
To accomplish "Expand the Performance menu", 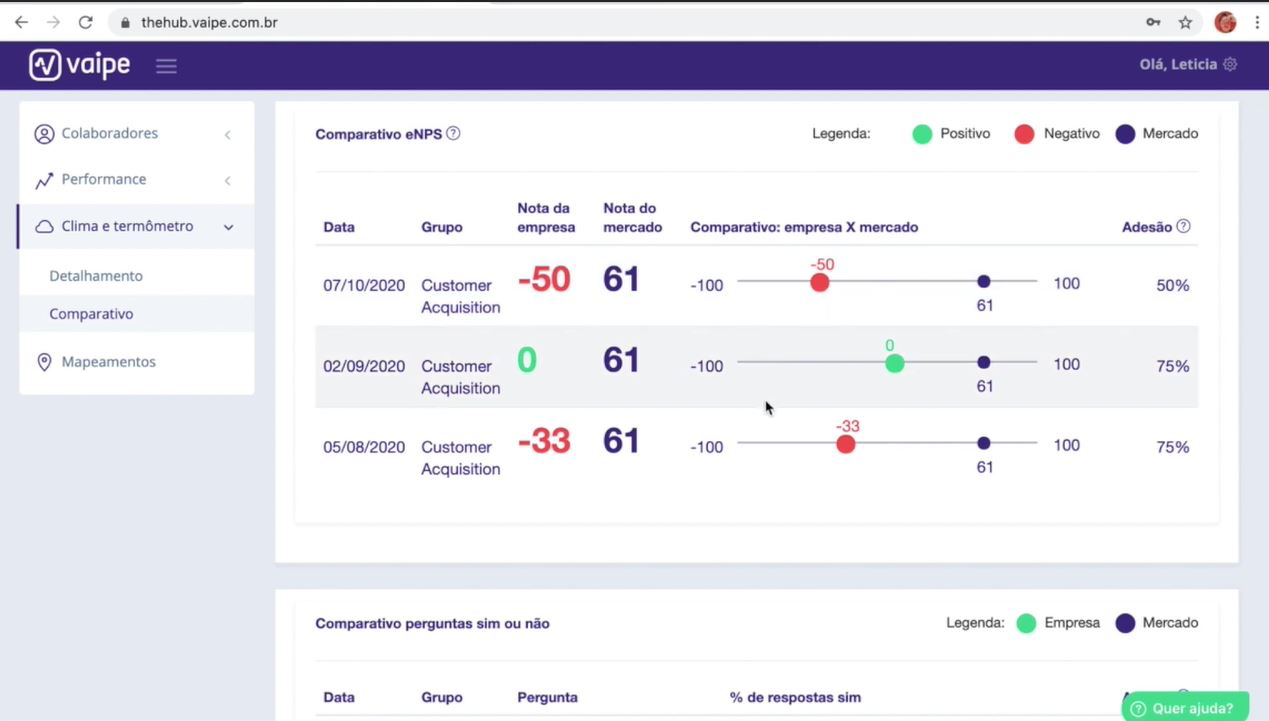I will [227, 179].
